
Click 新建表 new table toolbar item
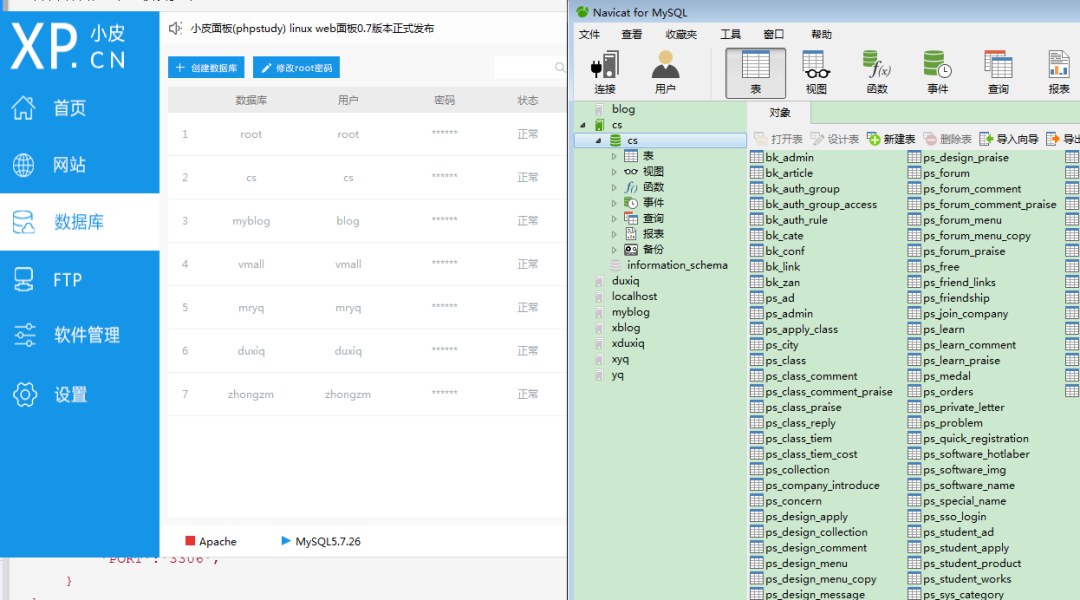click(x=891, y=139)
